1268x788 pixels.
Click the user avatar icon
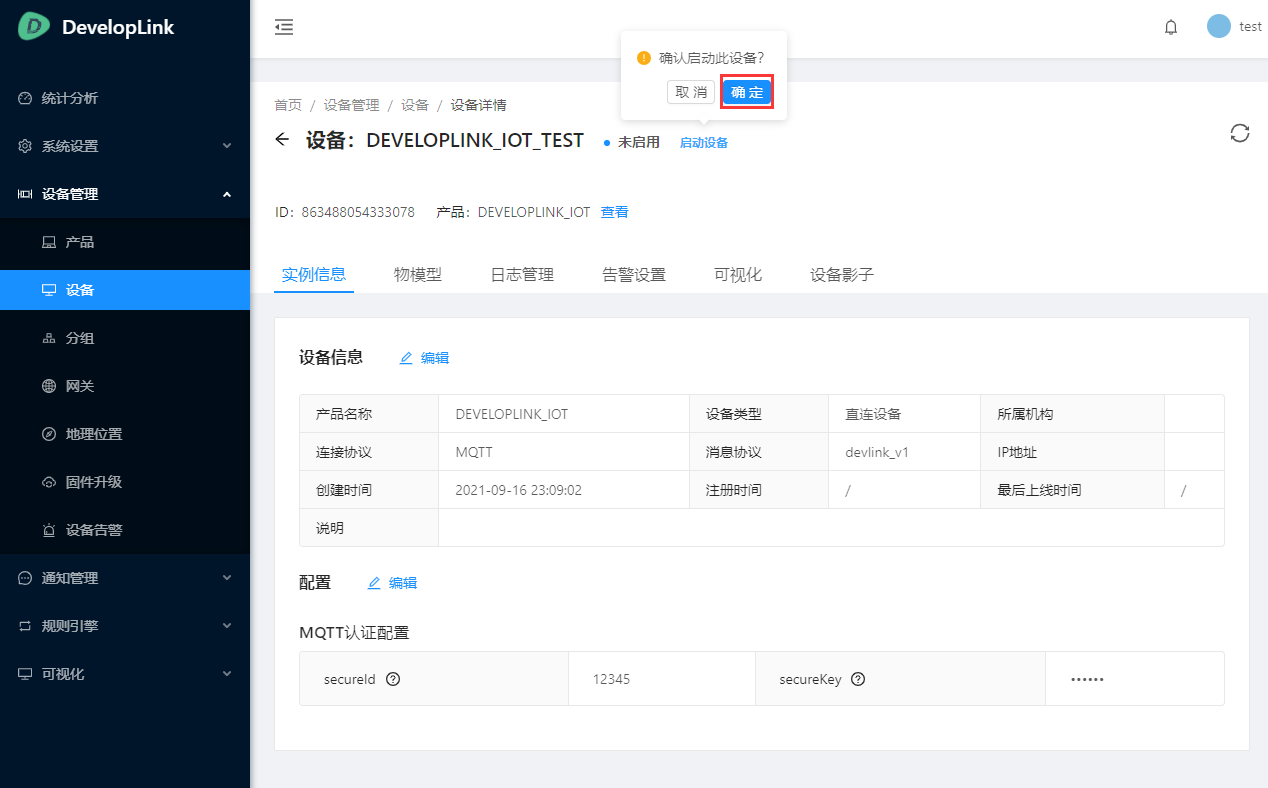[x=1218, y=27]
